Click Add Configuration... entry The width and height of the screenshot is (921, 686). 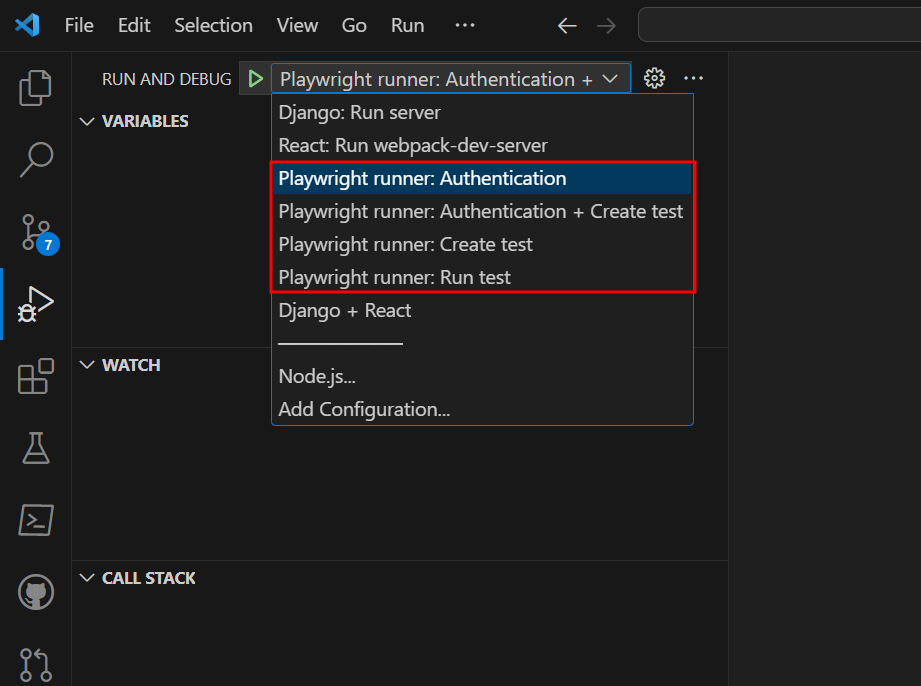[x=482, y=409]
